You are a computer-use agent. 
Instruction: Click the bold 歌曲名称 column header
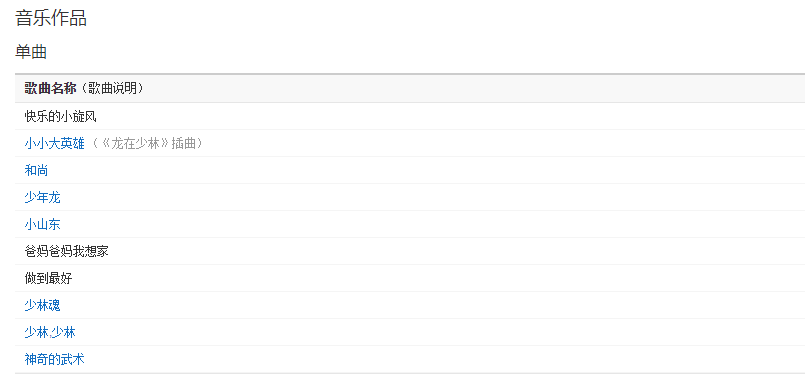pos(50,88)
